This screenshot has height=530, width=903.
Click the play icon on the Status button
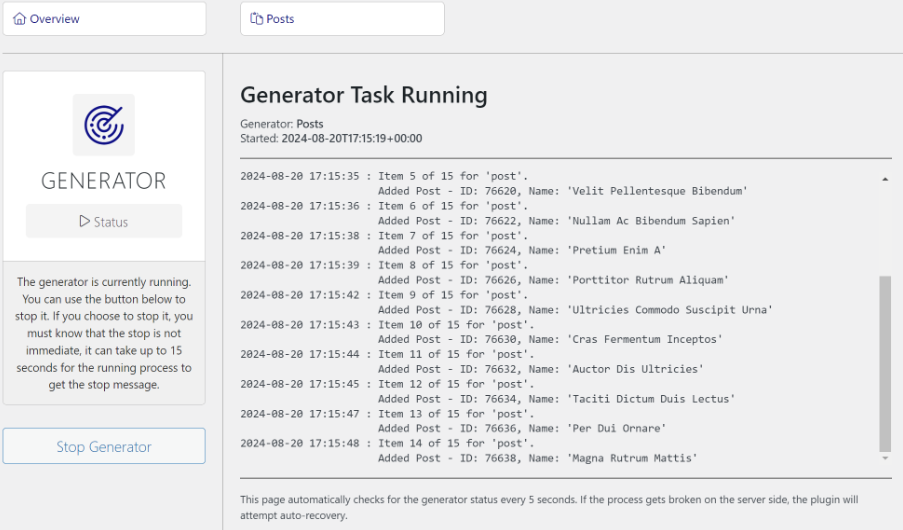pos(85,221)
